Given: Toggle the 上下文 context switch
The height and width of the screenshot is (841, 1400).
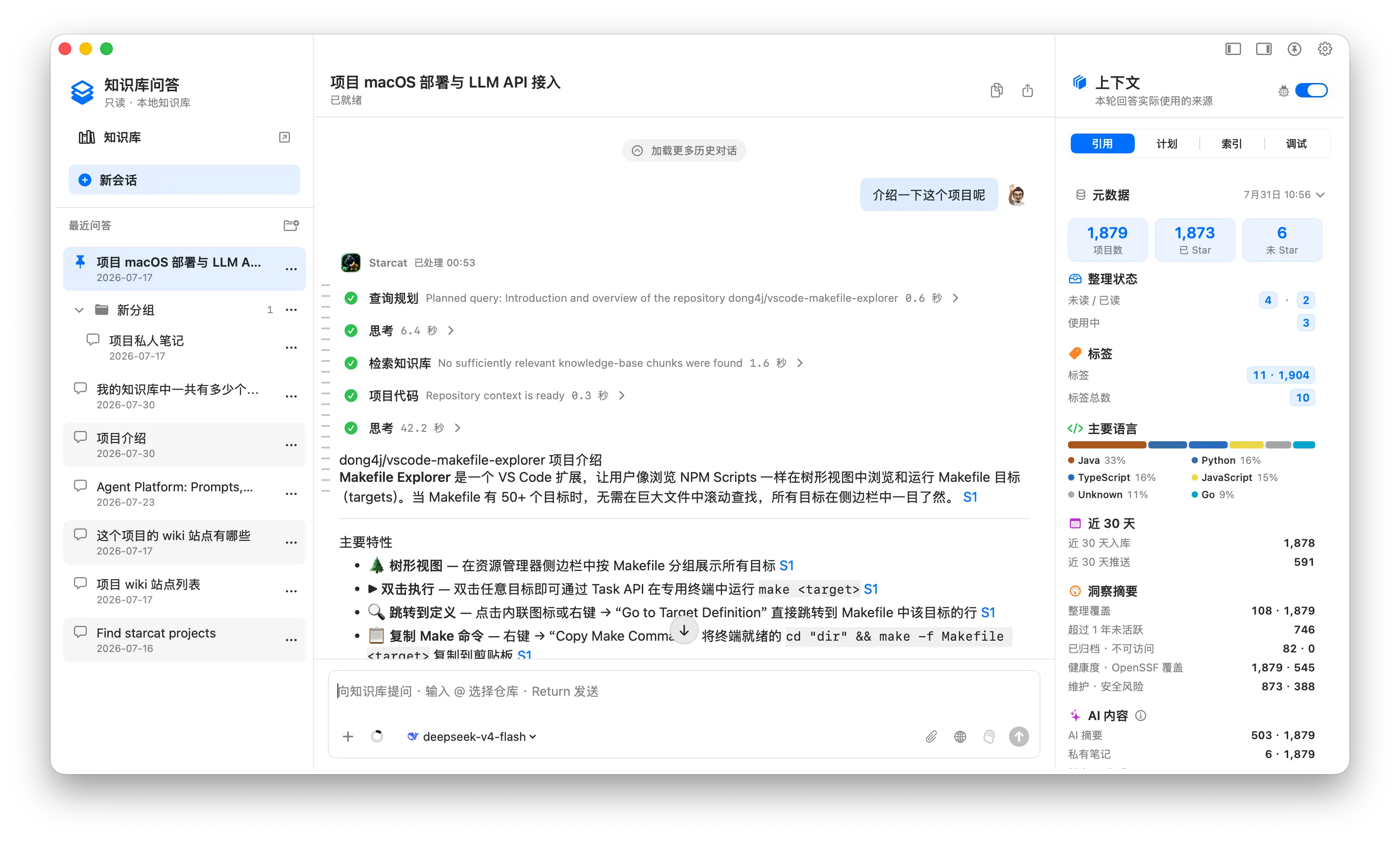Looking at the screenshot, I should 1311,91.
